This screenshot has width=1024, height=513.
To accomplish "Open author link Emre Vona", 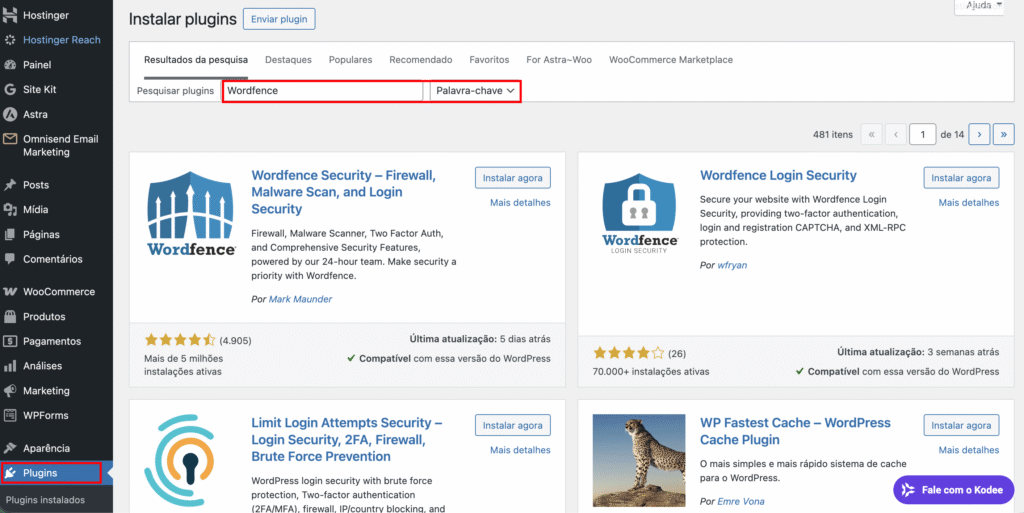I will click(741, 501).
